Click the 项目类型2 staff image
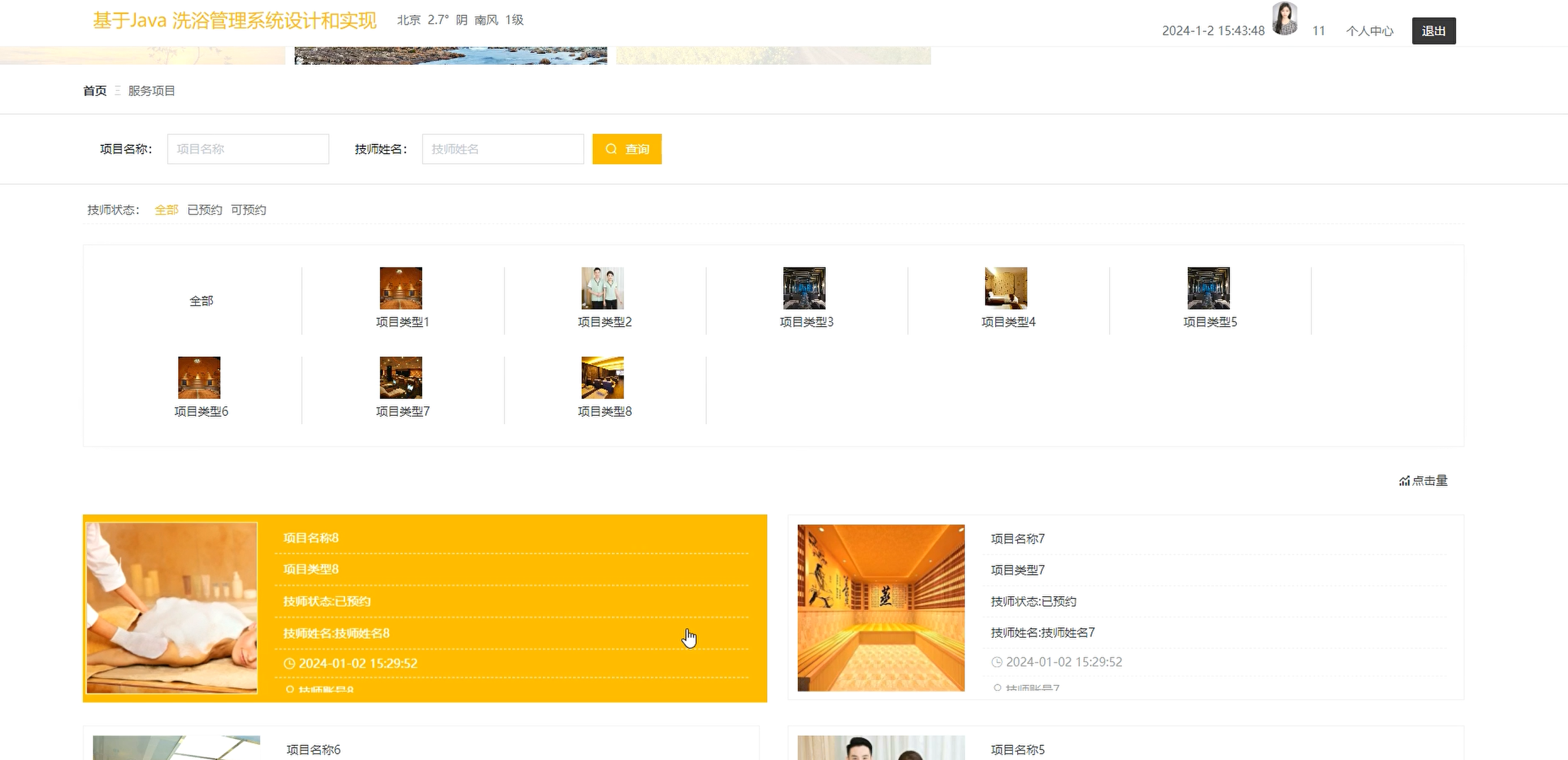 point(602,288)
